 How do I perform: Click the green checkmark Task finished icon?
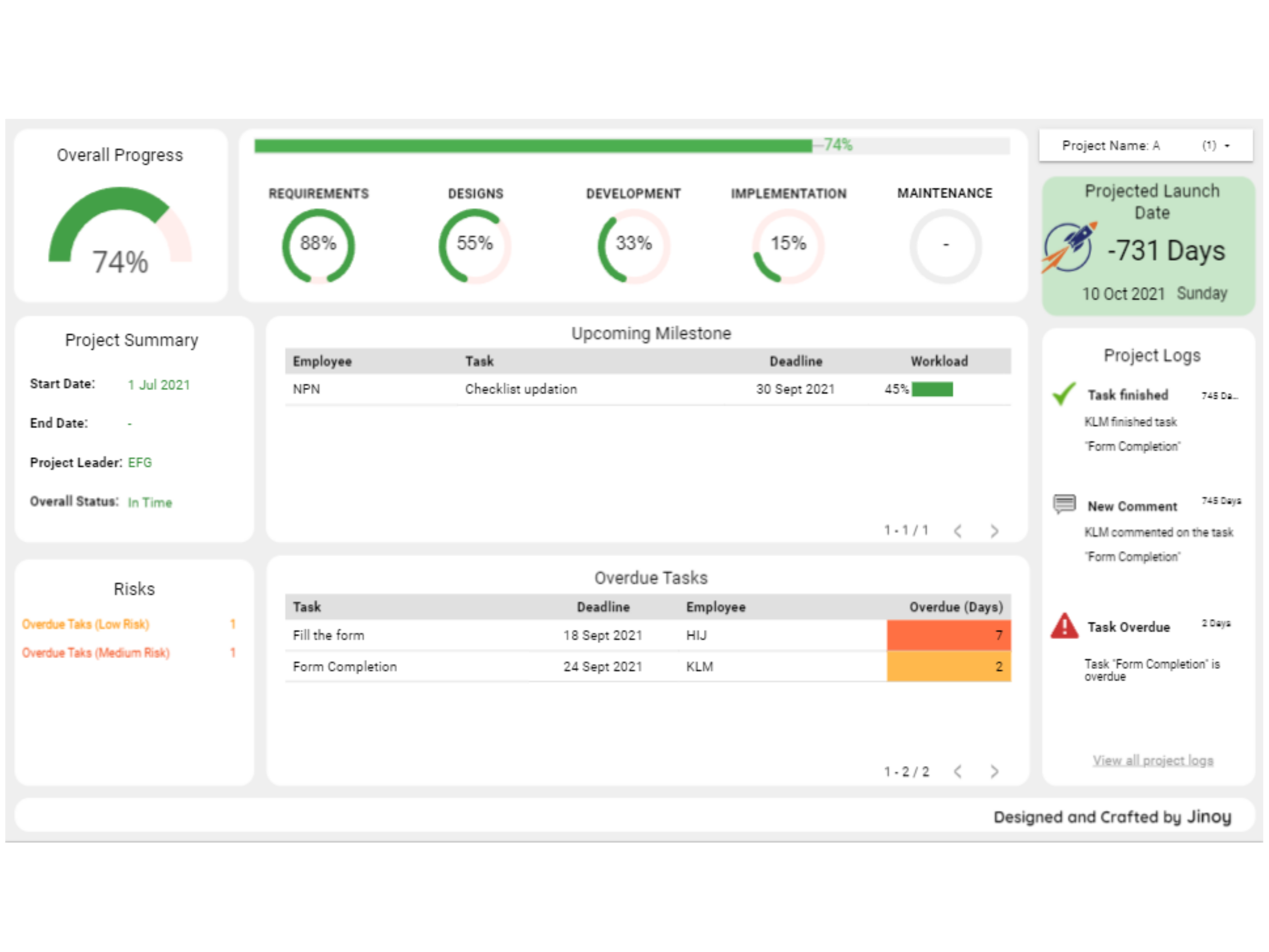(1064, 394)
